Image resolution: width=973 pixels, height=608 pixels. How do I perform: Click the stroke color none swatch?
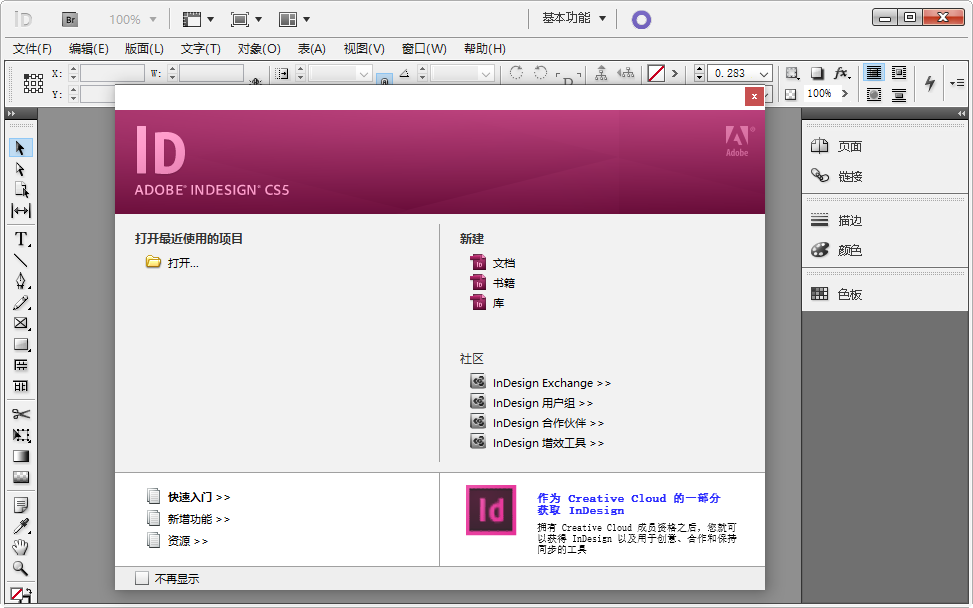point(656,73)
